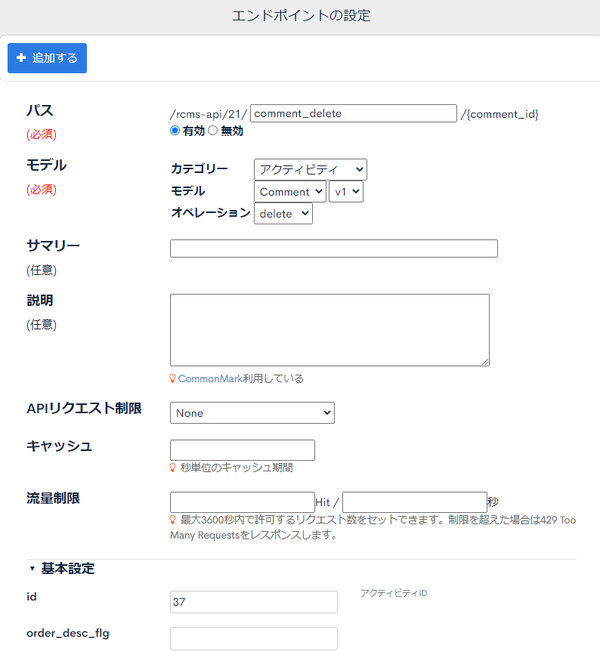The height and width of the screenshot is (670, 600).
Task: Select the 無効 radio button
Action: pyautogui.click(x=213, y=130)
